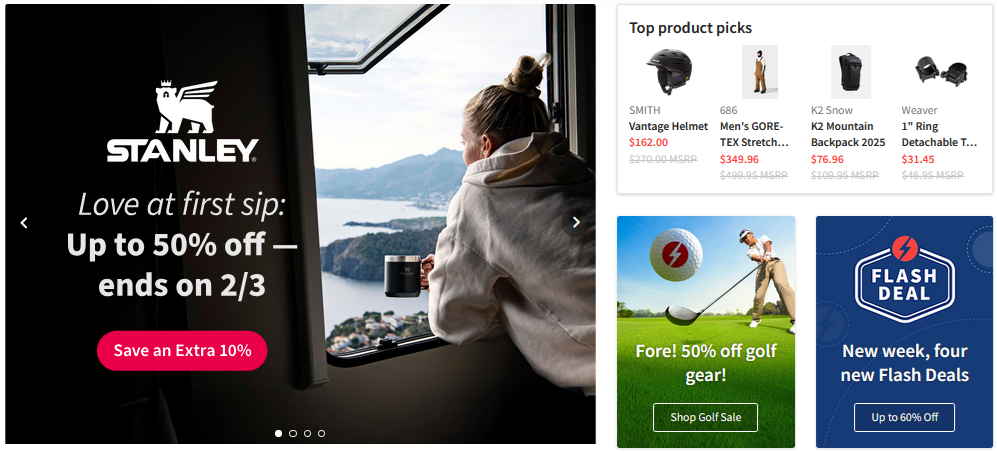The height and width of the screenshot is (453, 997).
Task: Click the Shop Golf Sale button
Action: click(705, 417)
